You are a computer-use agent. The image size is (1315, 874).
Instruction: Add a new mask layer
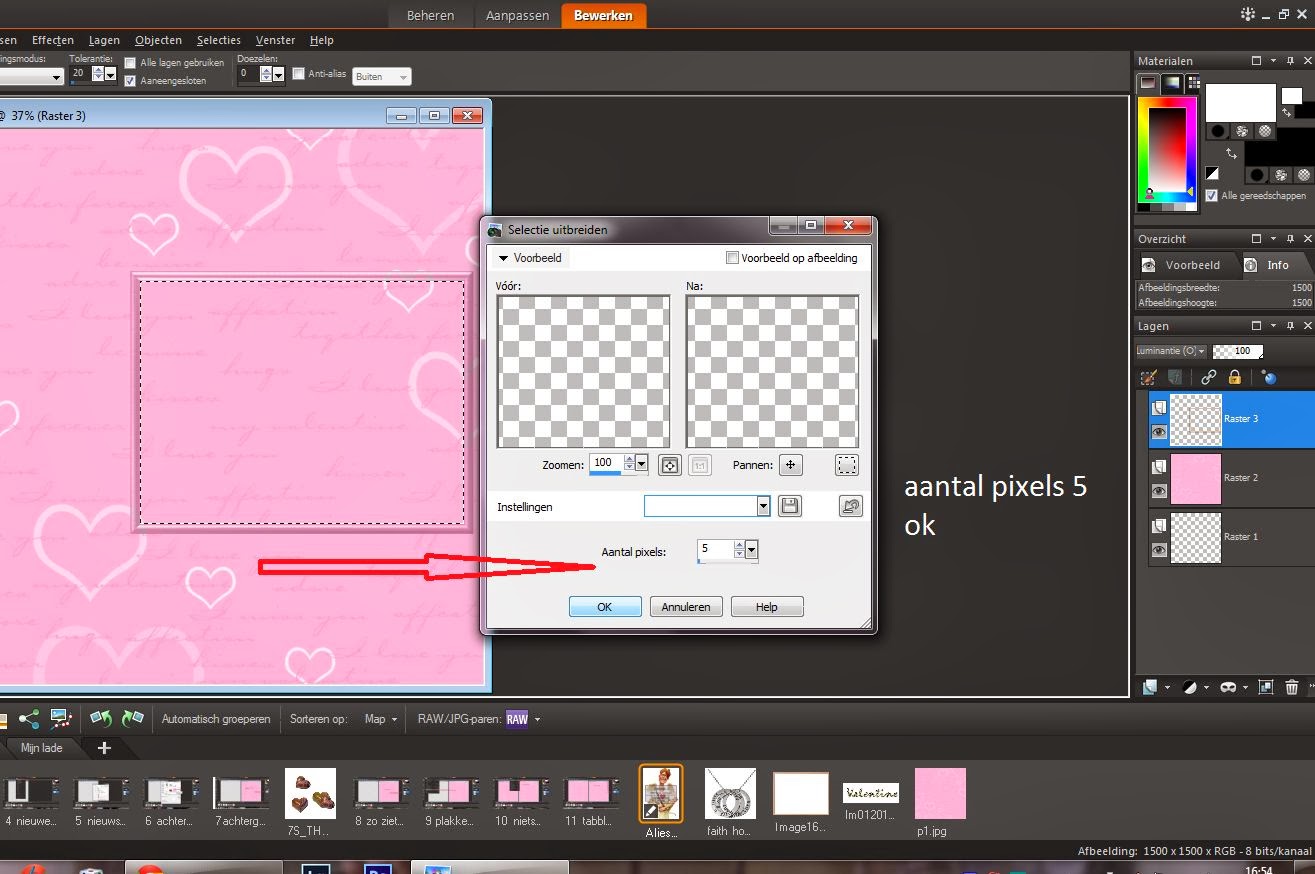[x=1228, y=687]
